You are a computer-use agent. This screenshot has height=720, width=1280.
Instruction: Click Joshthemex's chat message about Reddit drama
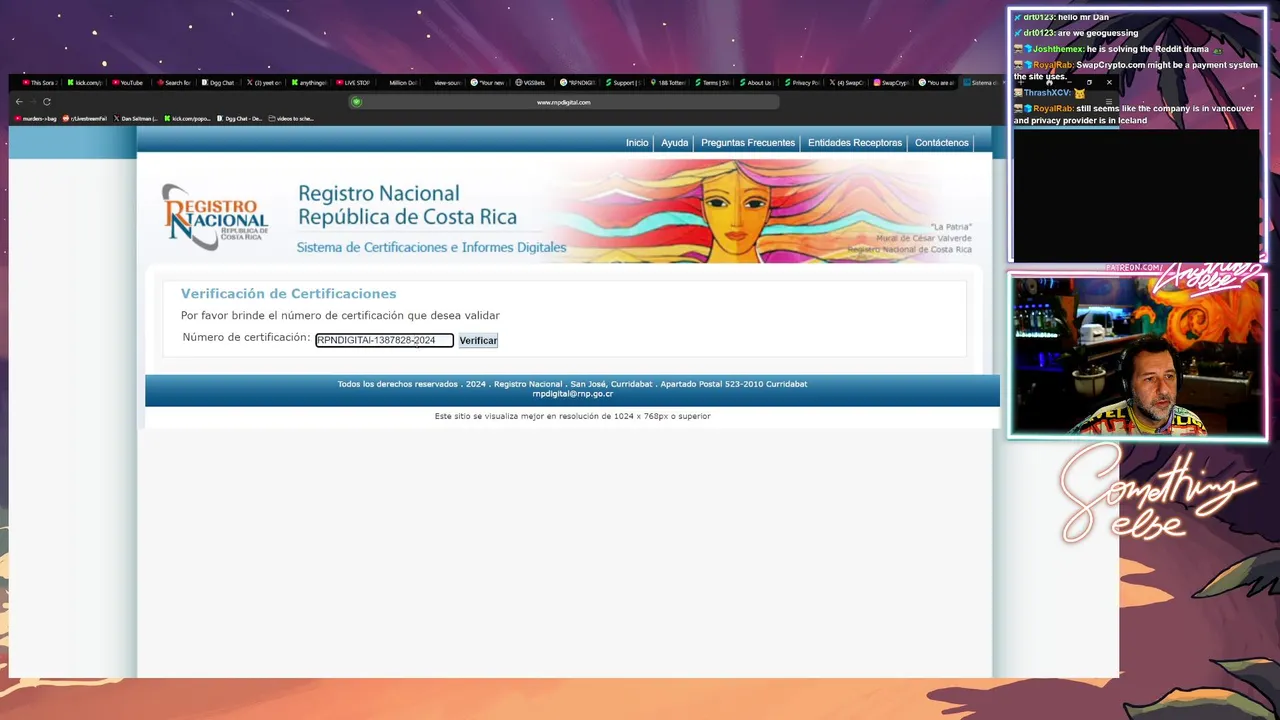(x=1117, y=49)
